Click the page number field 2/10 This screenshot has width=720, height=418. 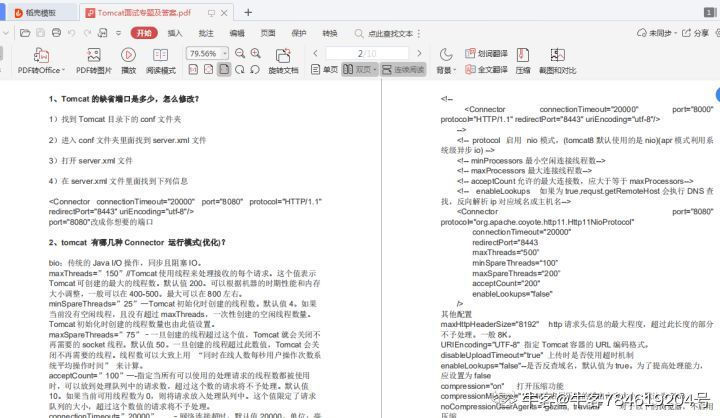point(367,53)
